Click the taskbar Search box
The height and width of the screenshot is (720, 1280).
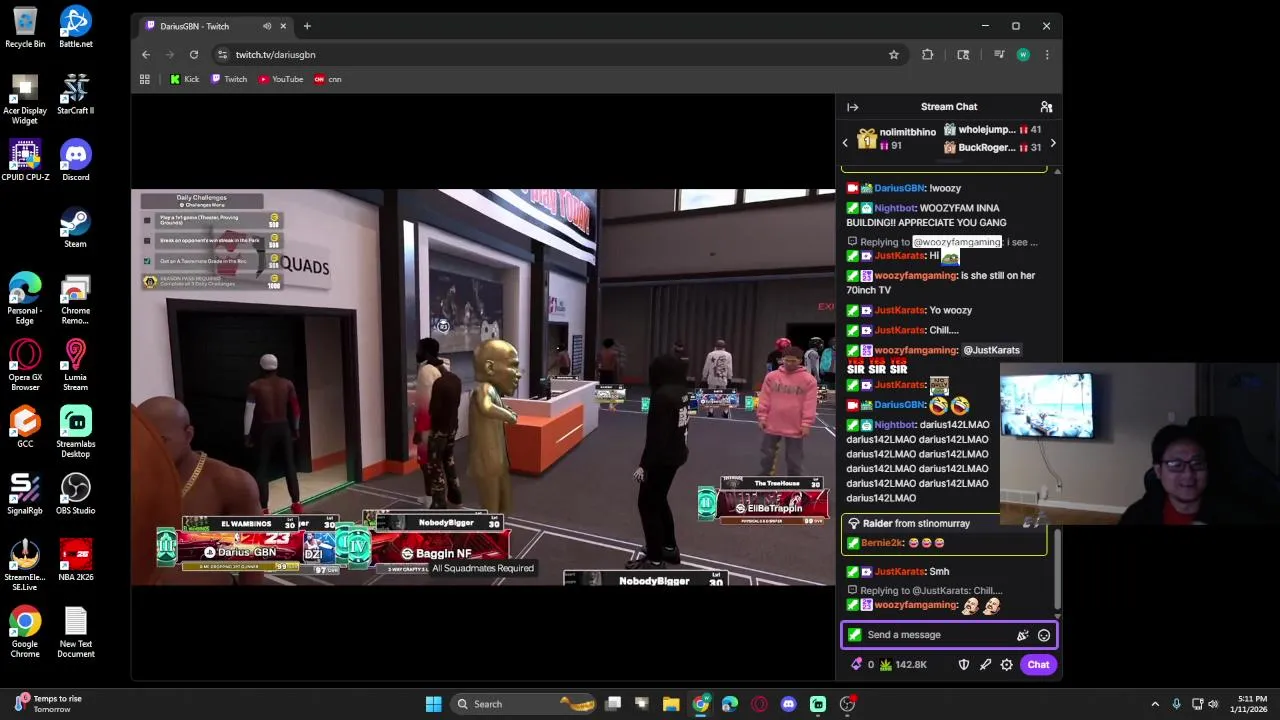pos(521,704)
